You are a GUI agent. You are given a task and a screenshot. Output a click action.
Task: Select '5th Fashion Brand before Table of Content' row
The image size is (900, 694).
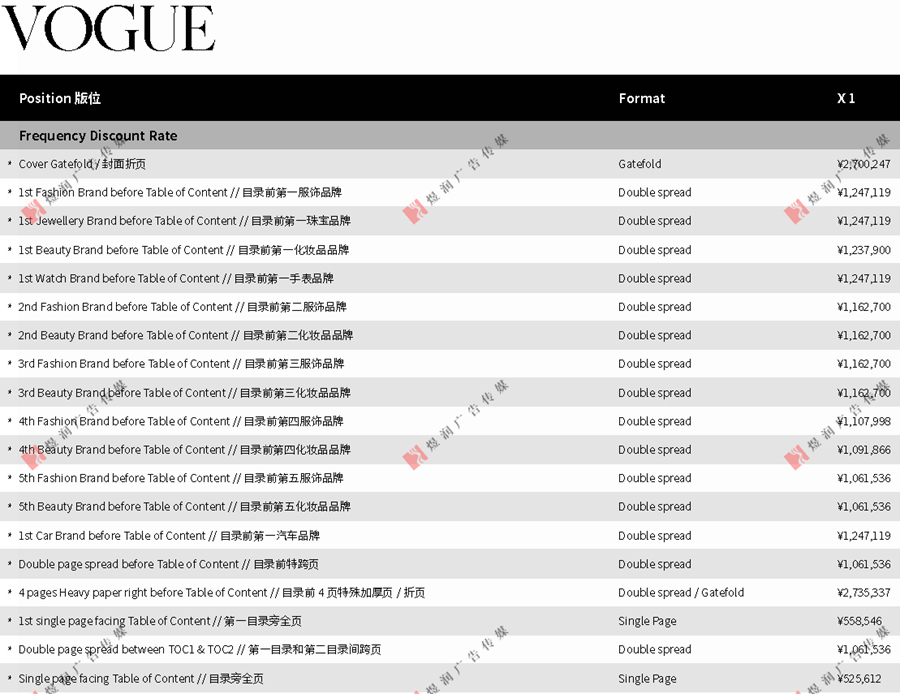pyautogui.click(x=450, y=478)
